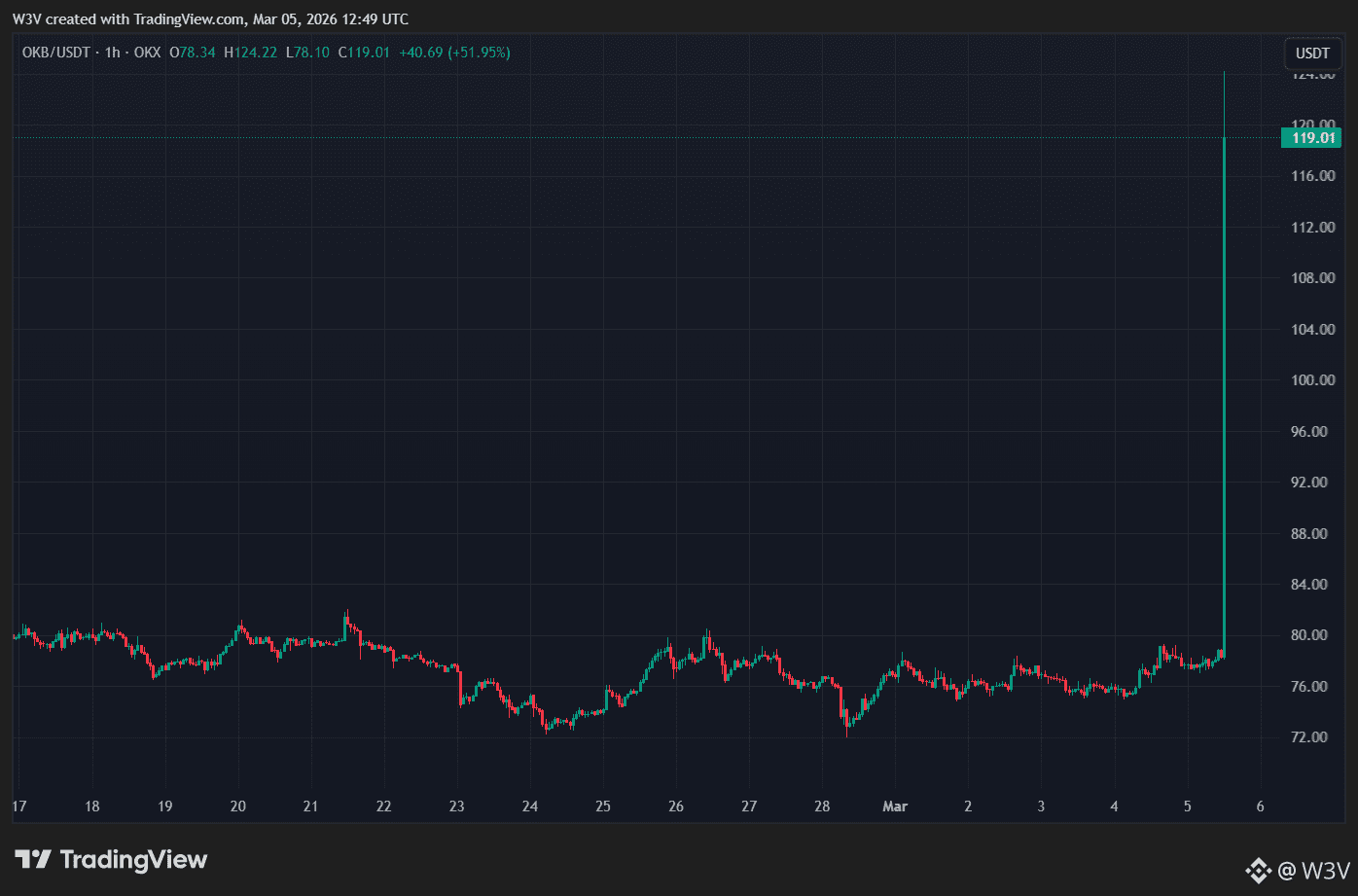This screenshot has height=896, width=1358.
Task: Click the TradingView wordmark text
Action: (133, 860)
